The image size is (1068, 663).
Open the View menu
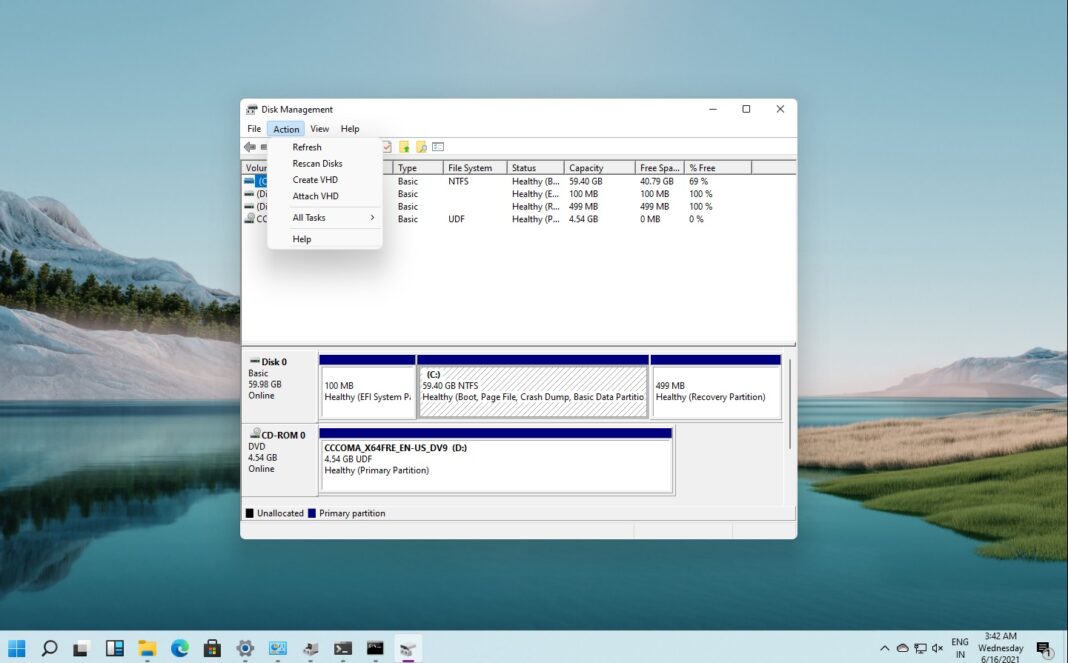point(319,128)
